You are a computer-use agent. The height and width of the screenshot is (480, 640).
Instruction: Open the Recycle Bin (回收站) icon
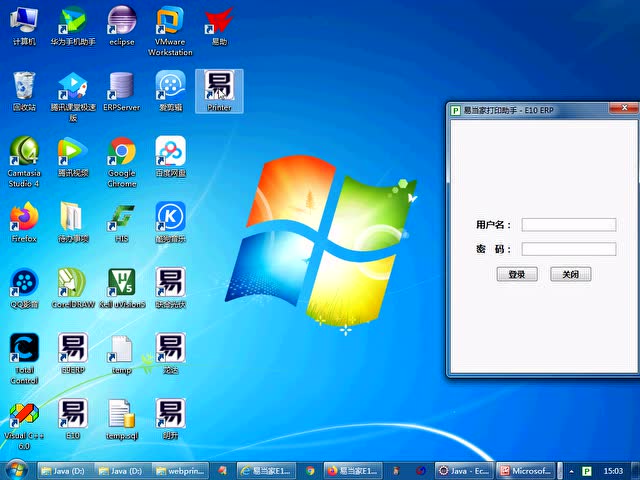[24, 91]
